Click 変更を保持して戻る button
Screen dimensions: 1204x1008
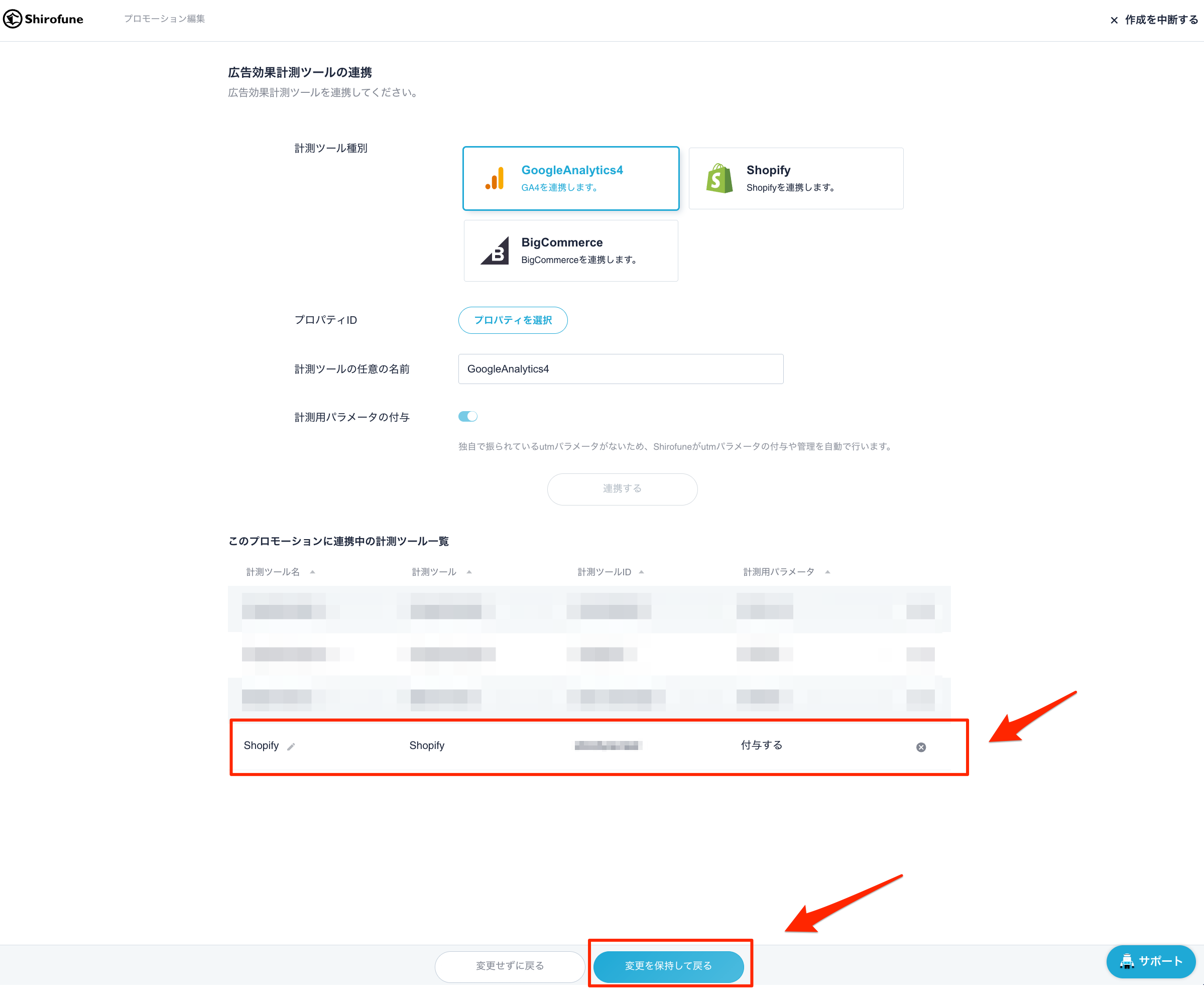[x=668, y=966]
